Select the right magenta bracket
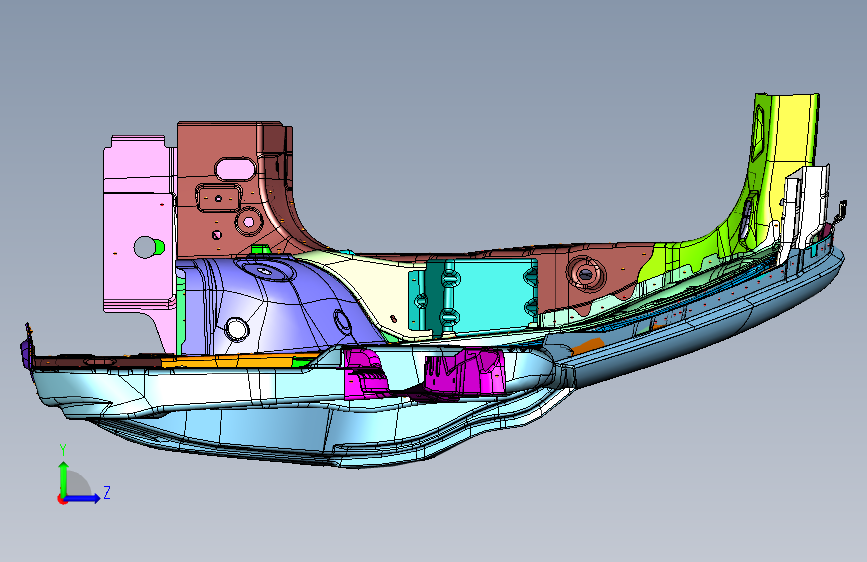Image resolution: width=867 pixels, height=562 pixels. click(463, 372)
